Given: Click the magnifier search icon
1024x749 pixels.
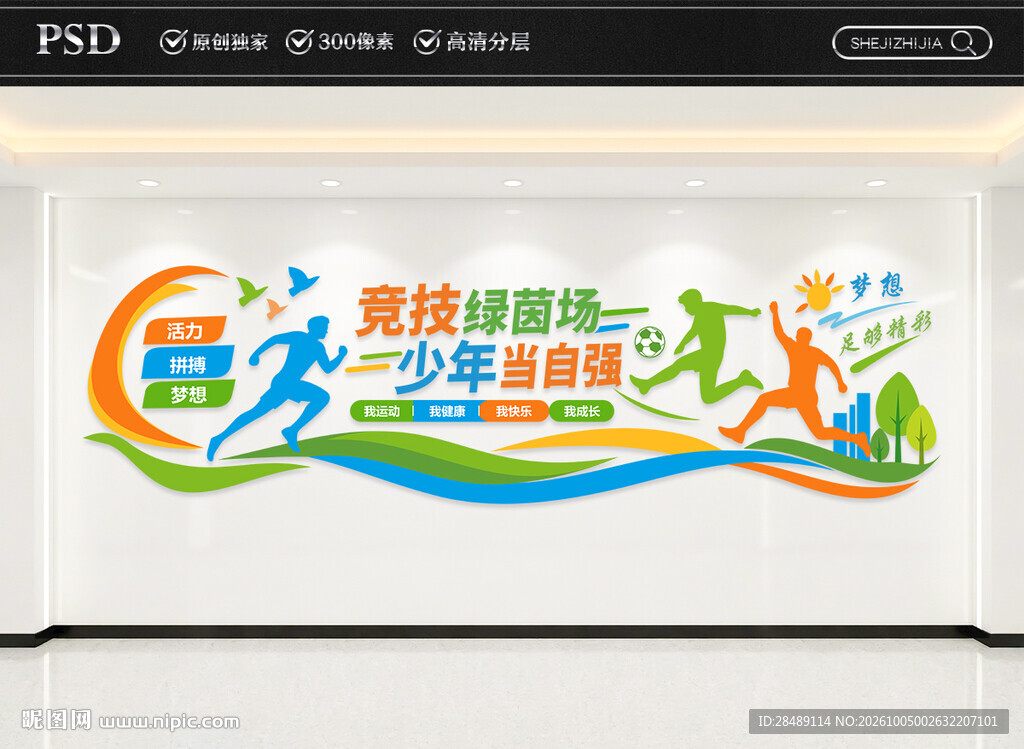Looking at the screenshot, I should [x=964, y=43].
